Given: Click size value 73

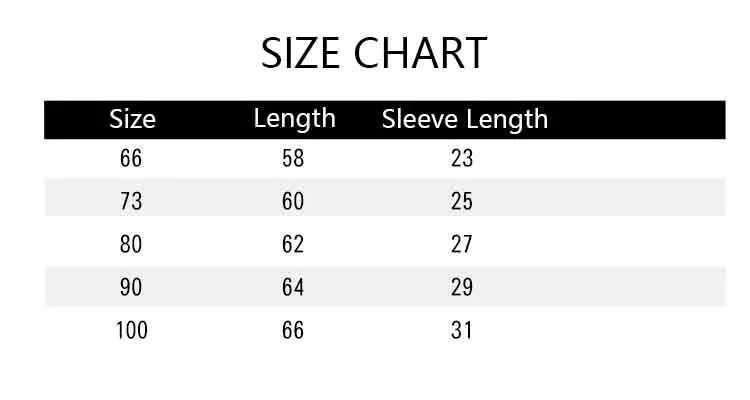Looking at the screenshot, I should (x=131, y=201).
